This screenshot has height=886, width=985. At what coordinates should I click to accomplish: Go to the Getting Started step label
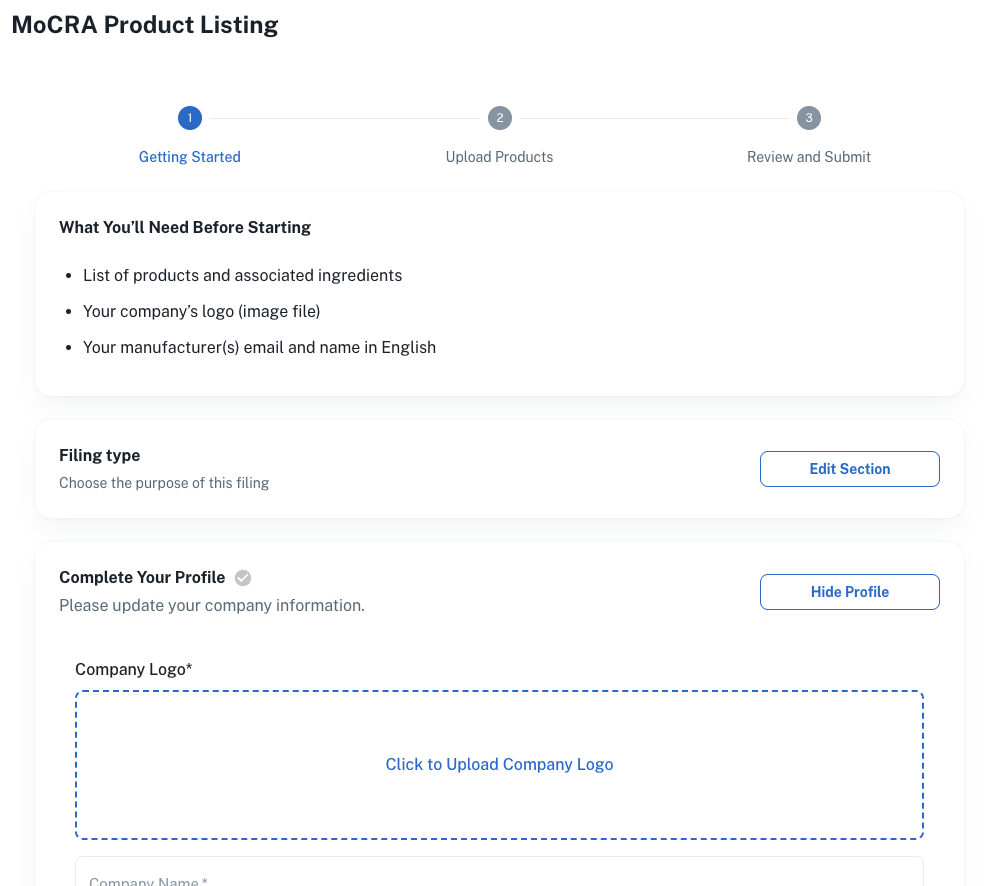tap(189, 157)
